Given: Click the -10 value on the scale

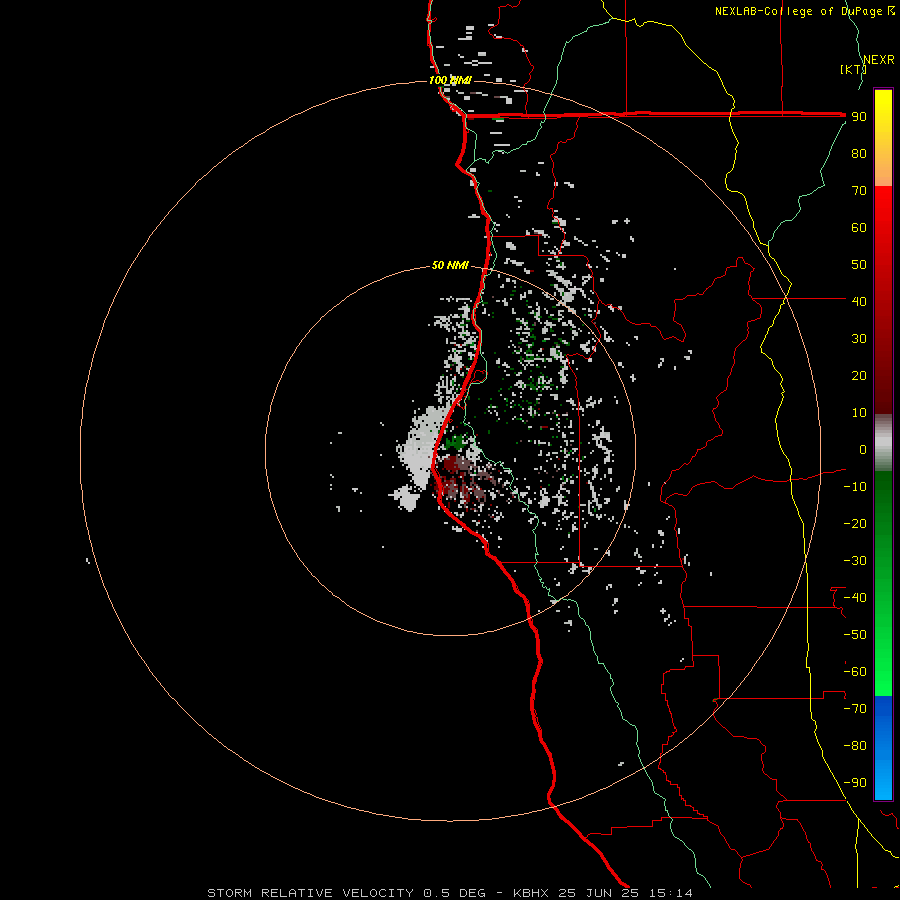Looking at the screenshot, I should click(x=855, y=487).
